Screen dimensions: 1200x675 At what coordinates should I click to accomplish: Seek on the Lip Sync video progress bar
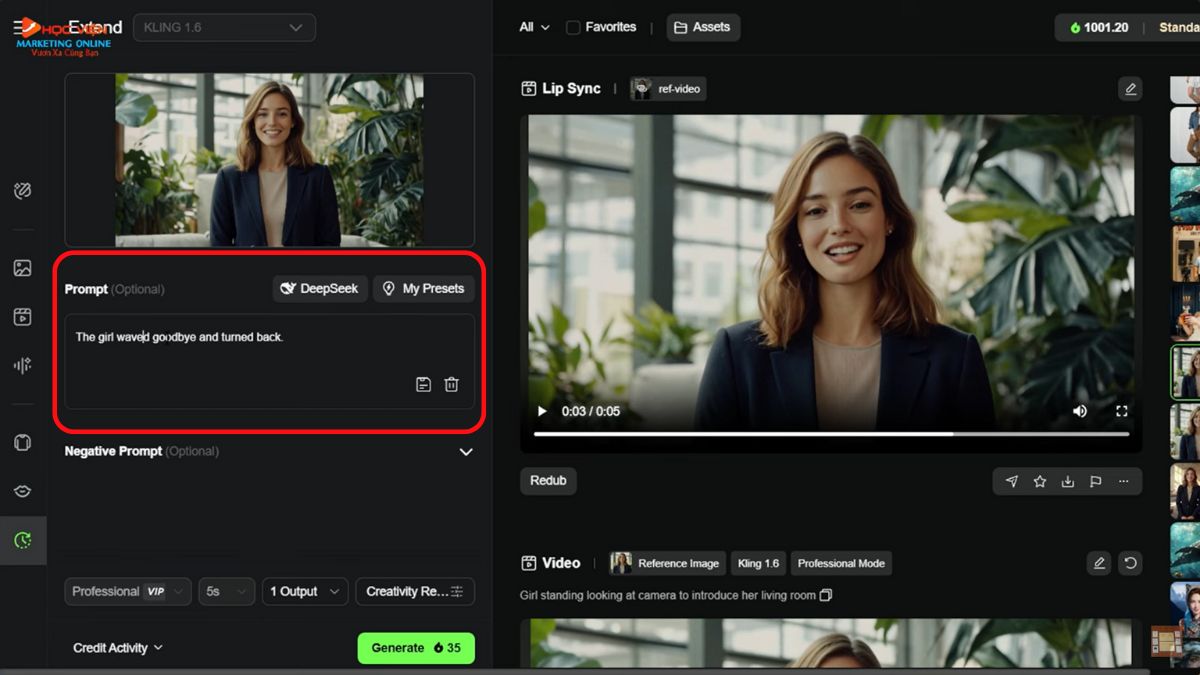pyautogui.click(x=831, y=434)
